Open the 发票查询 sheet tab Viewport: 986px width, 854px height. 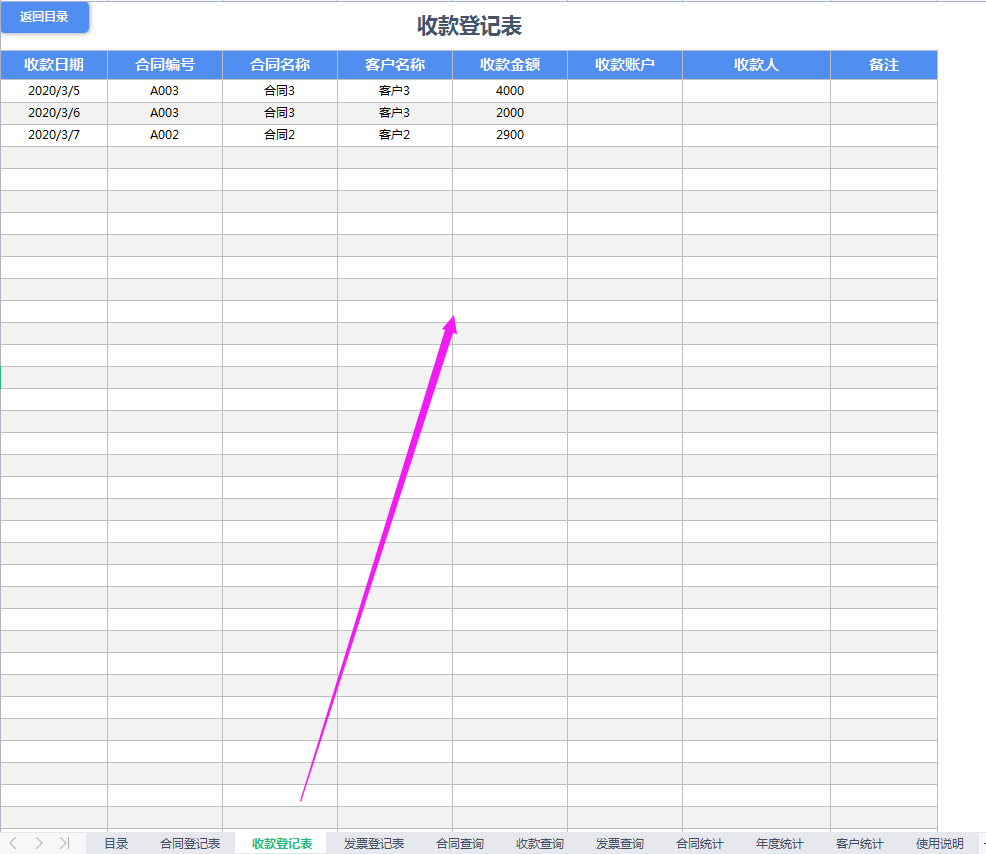pyautogui.click(x=618, y=843)
